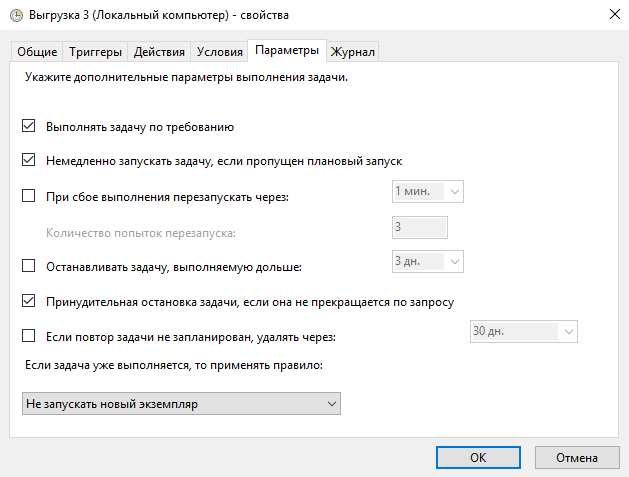The image size is (629, 477).
Task: Go to the Действия tab
Action: tap(159, 52)
